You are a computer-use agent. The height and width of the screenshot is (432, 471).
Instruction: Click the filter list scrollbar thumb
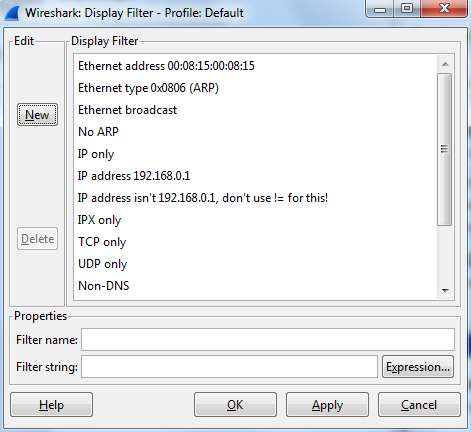(x=444, y=149)
